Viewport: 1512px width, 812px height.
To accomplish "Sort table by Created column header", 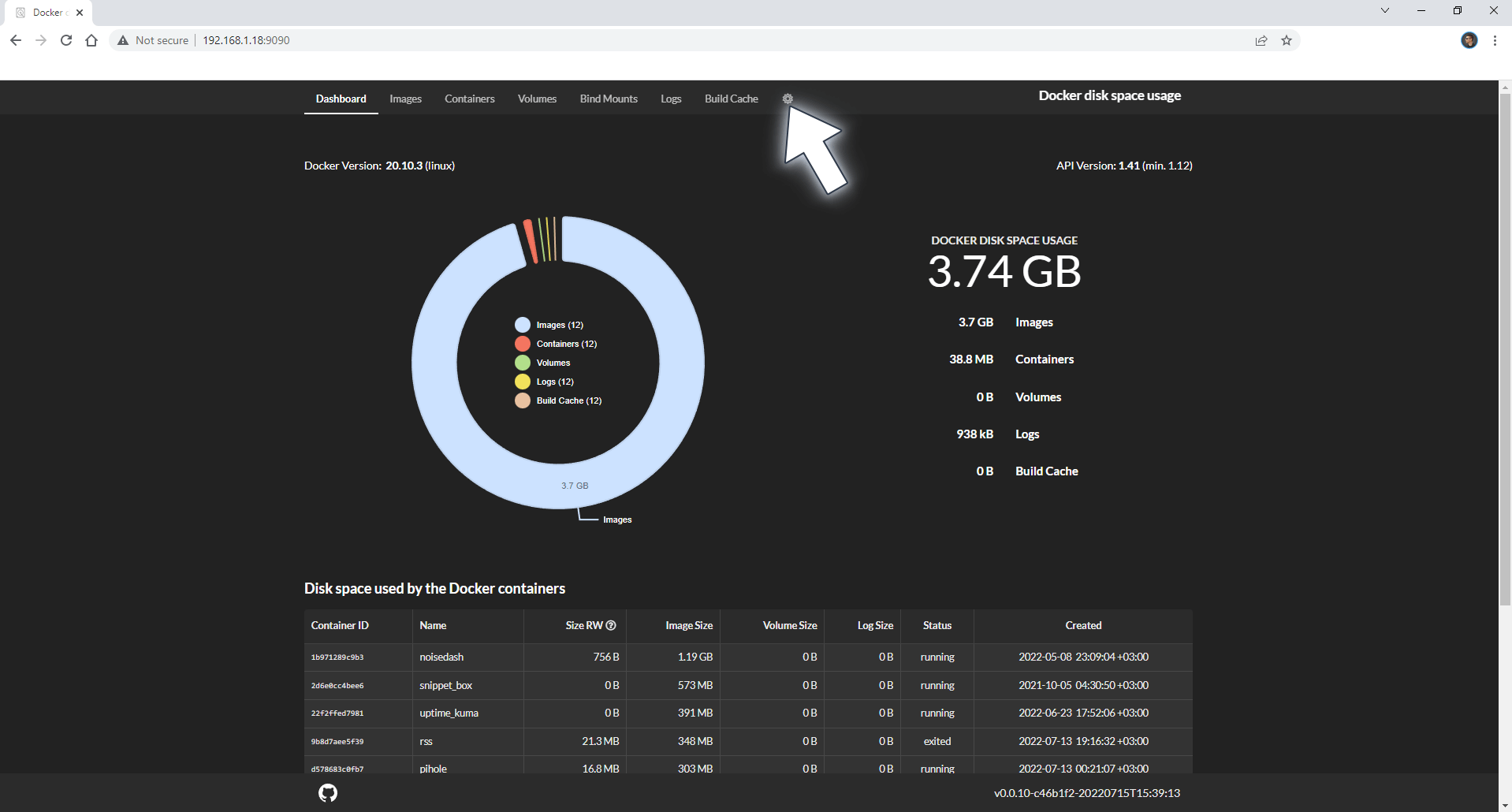I will point(1083,625).
